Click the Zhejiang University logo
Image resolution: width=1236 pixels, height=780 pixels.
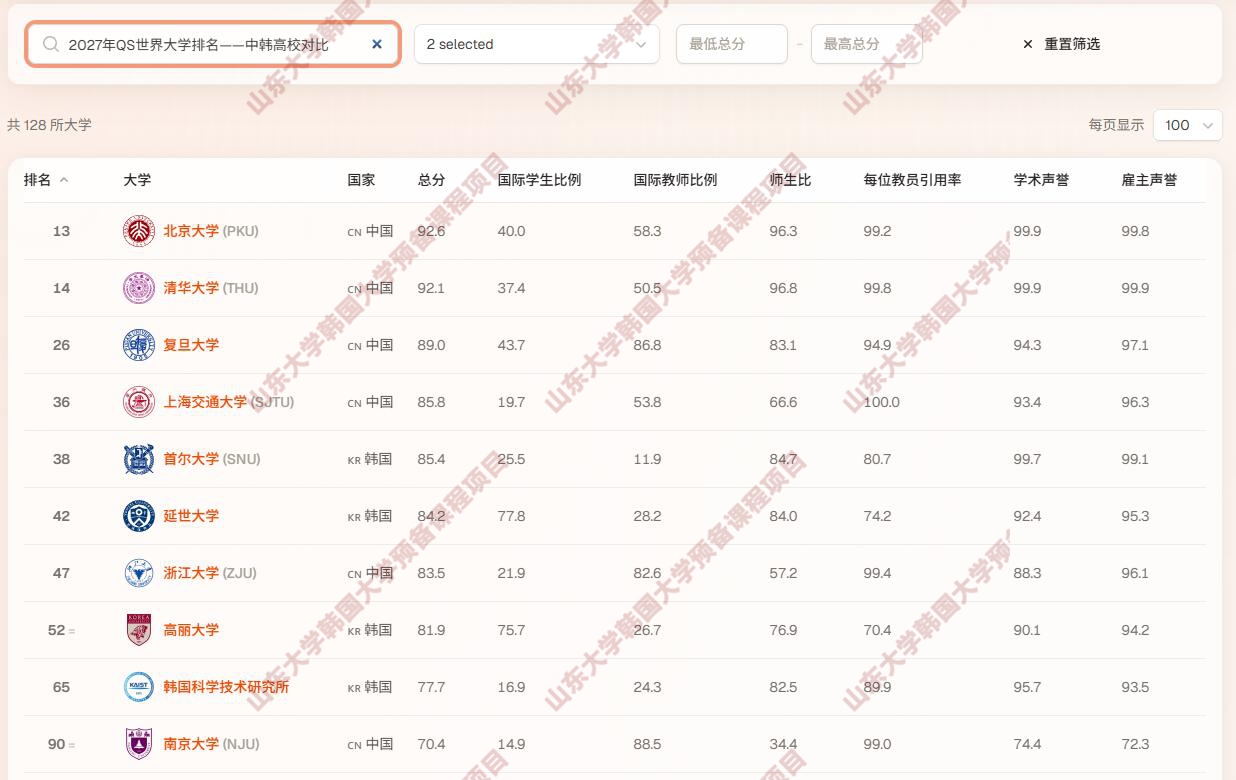[139, 573]
